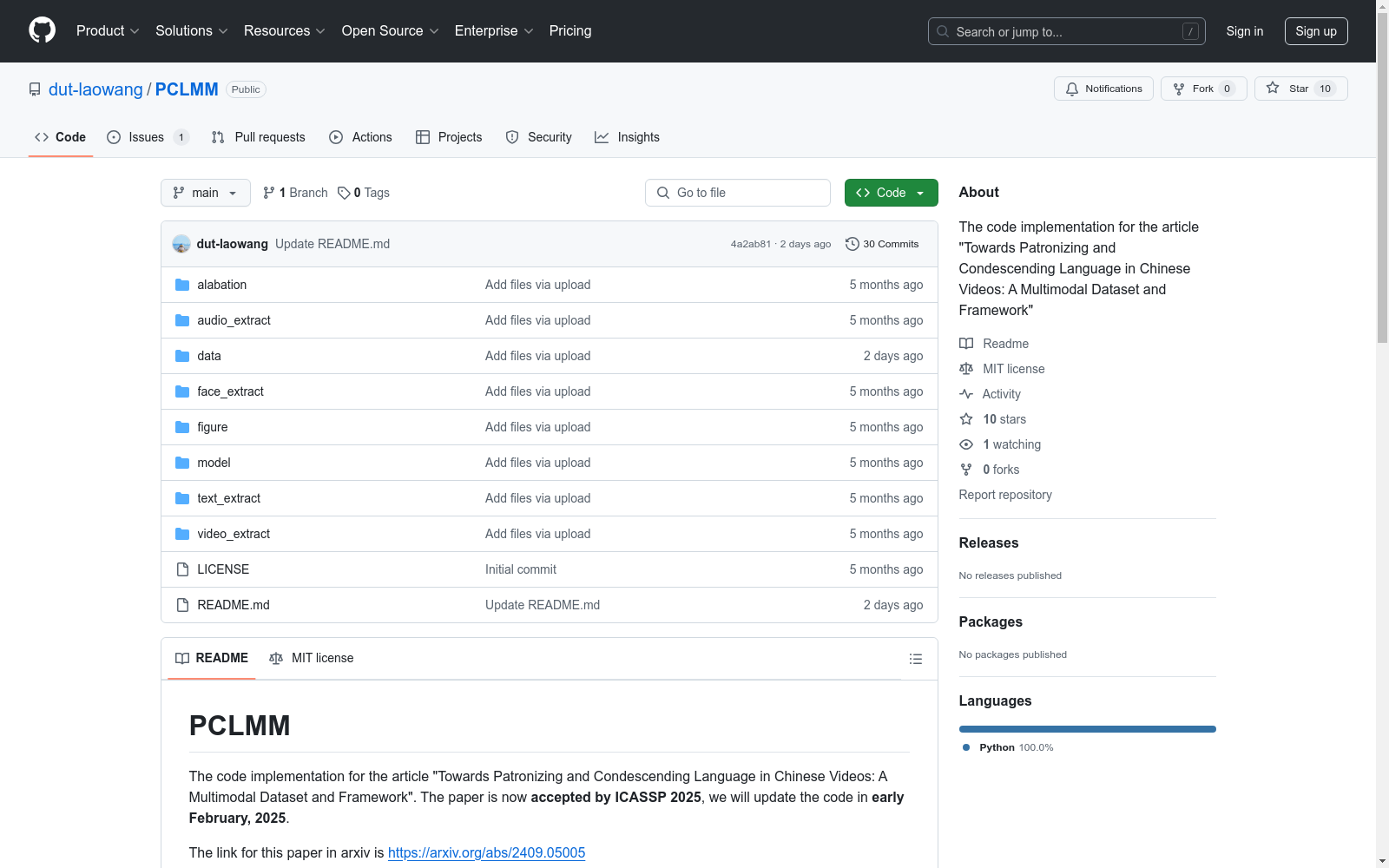
Task: Expand the green Code dropdown button
Action: point(891,193)
